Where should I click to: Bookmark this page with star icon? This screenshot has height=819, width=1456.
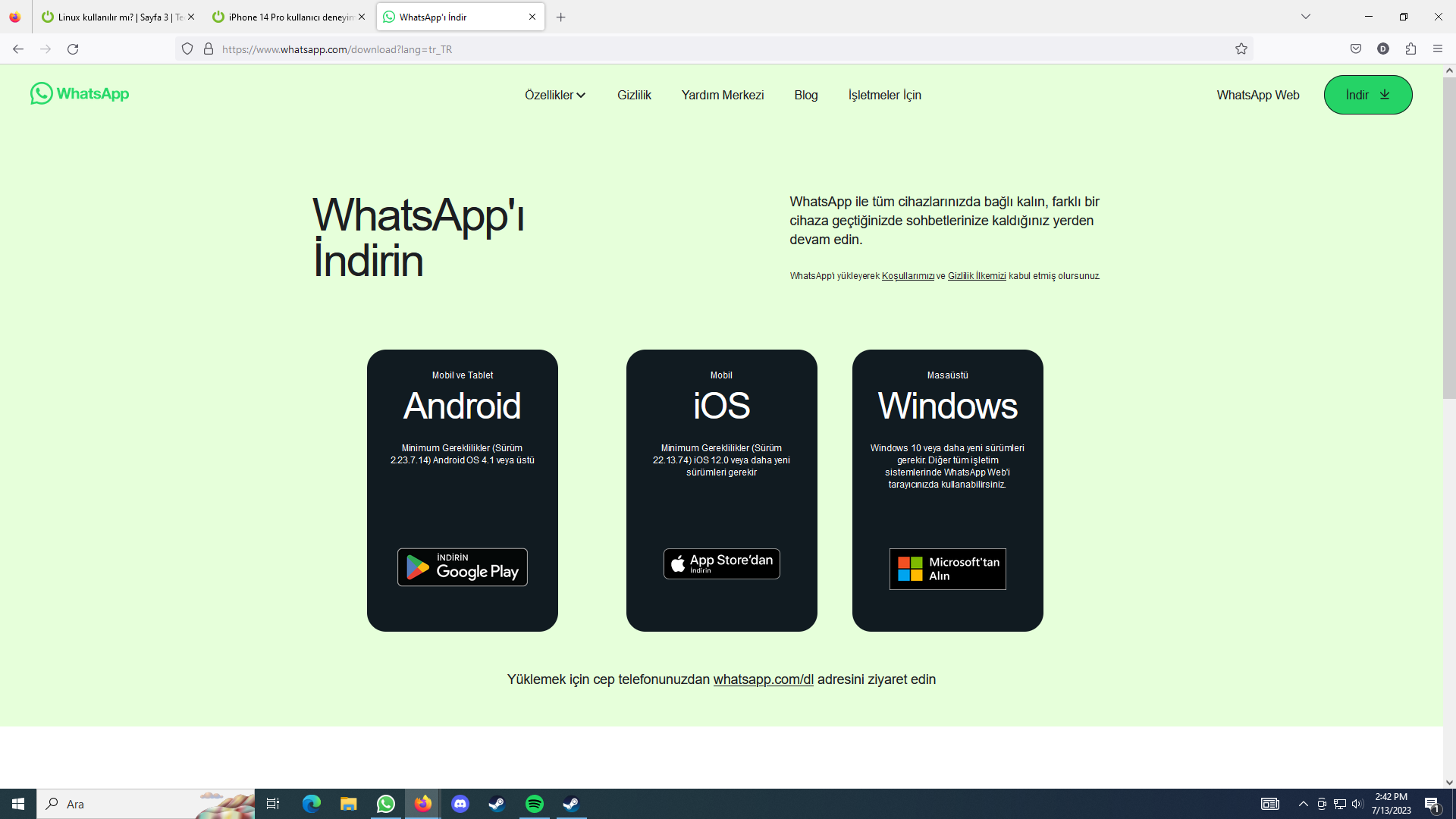click(x=1241, y=49)
